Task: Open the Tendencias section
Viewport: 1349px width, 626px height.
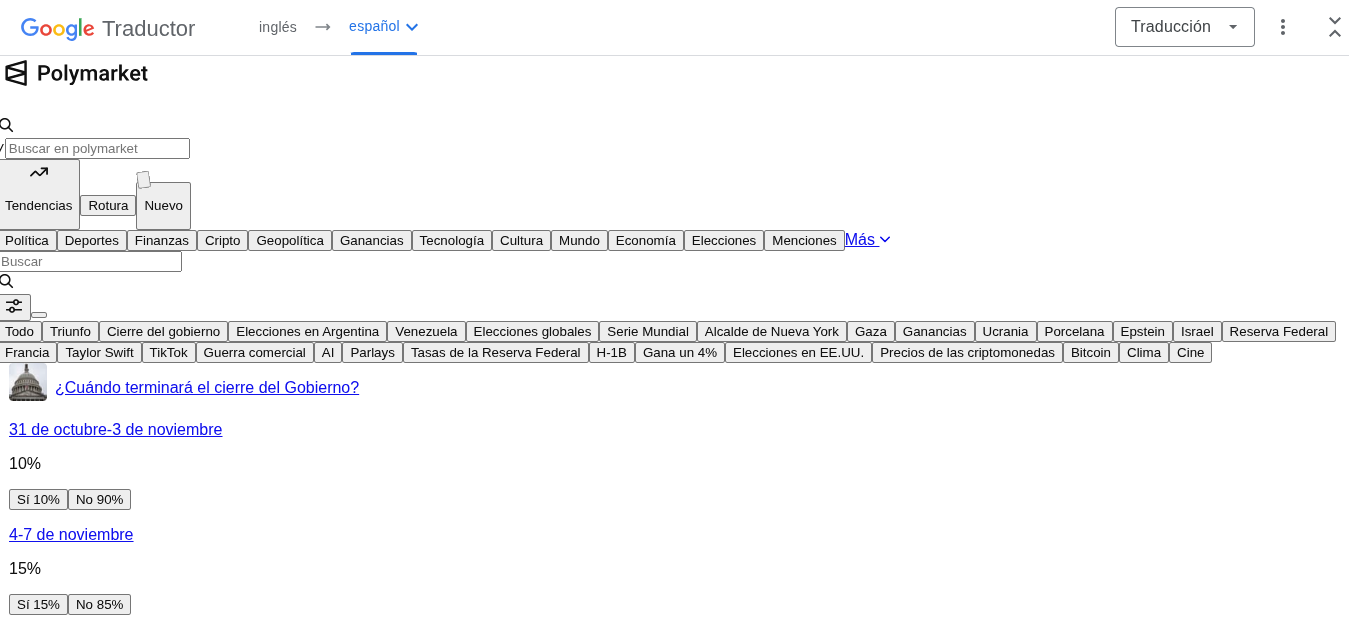Action: click(x=39, y=194)
